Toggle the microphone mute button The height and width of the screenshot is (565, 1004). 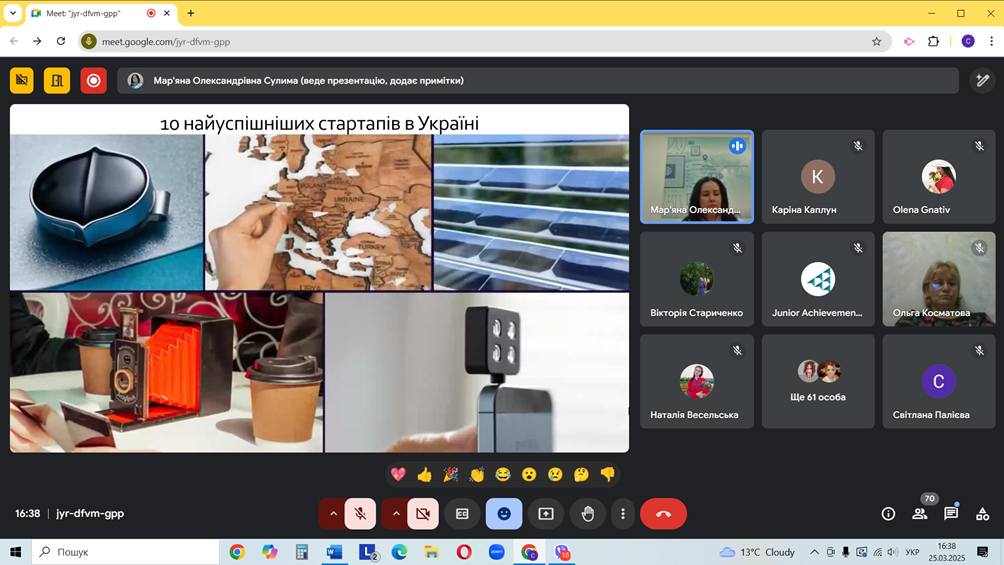coord(360,514)
